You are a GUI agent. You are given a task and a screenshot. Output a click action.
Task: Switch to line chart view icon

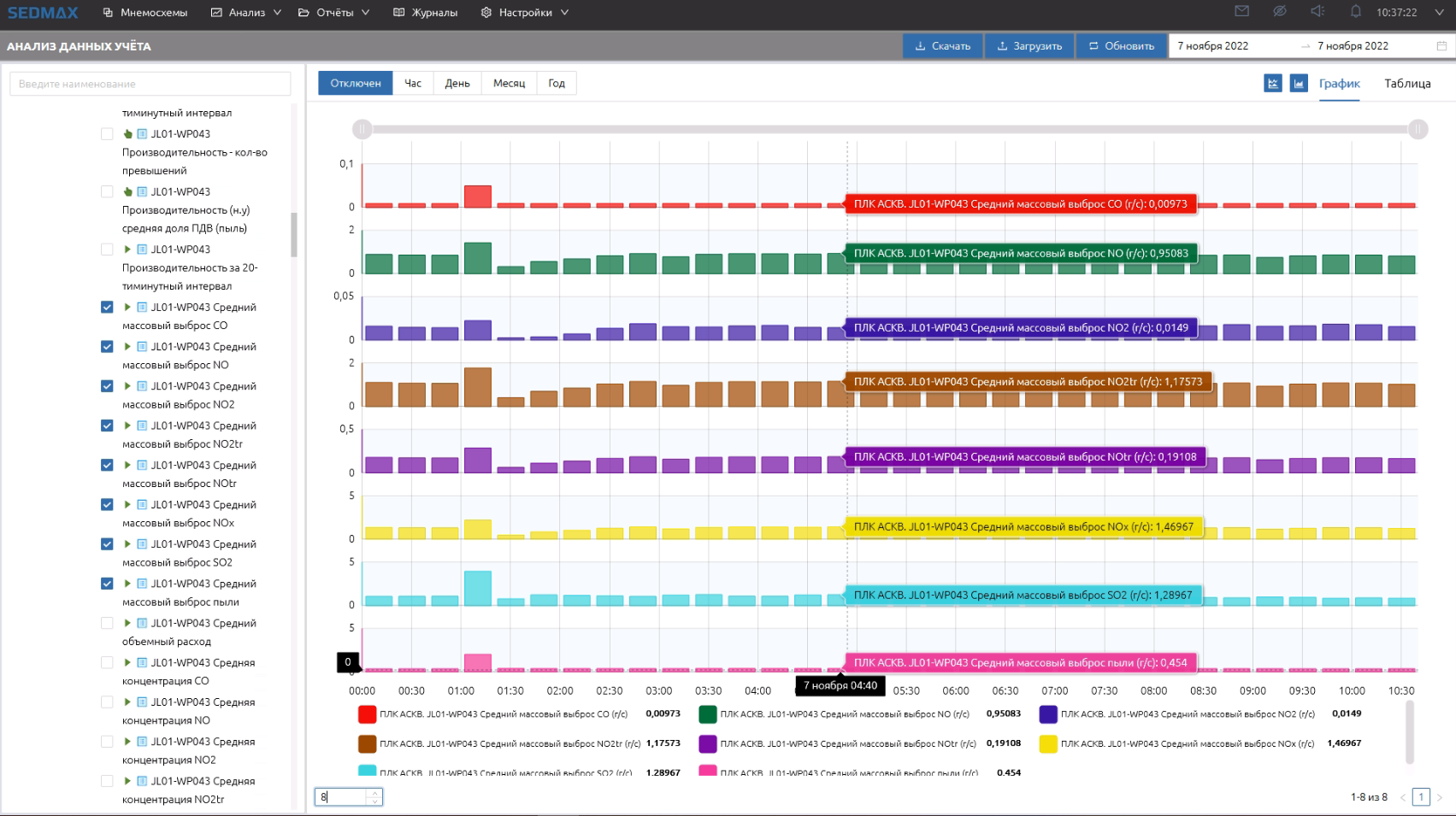pyautogui.click(x=1272, y=83)
